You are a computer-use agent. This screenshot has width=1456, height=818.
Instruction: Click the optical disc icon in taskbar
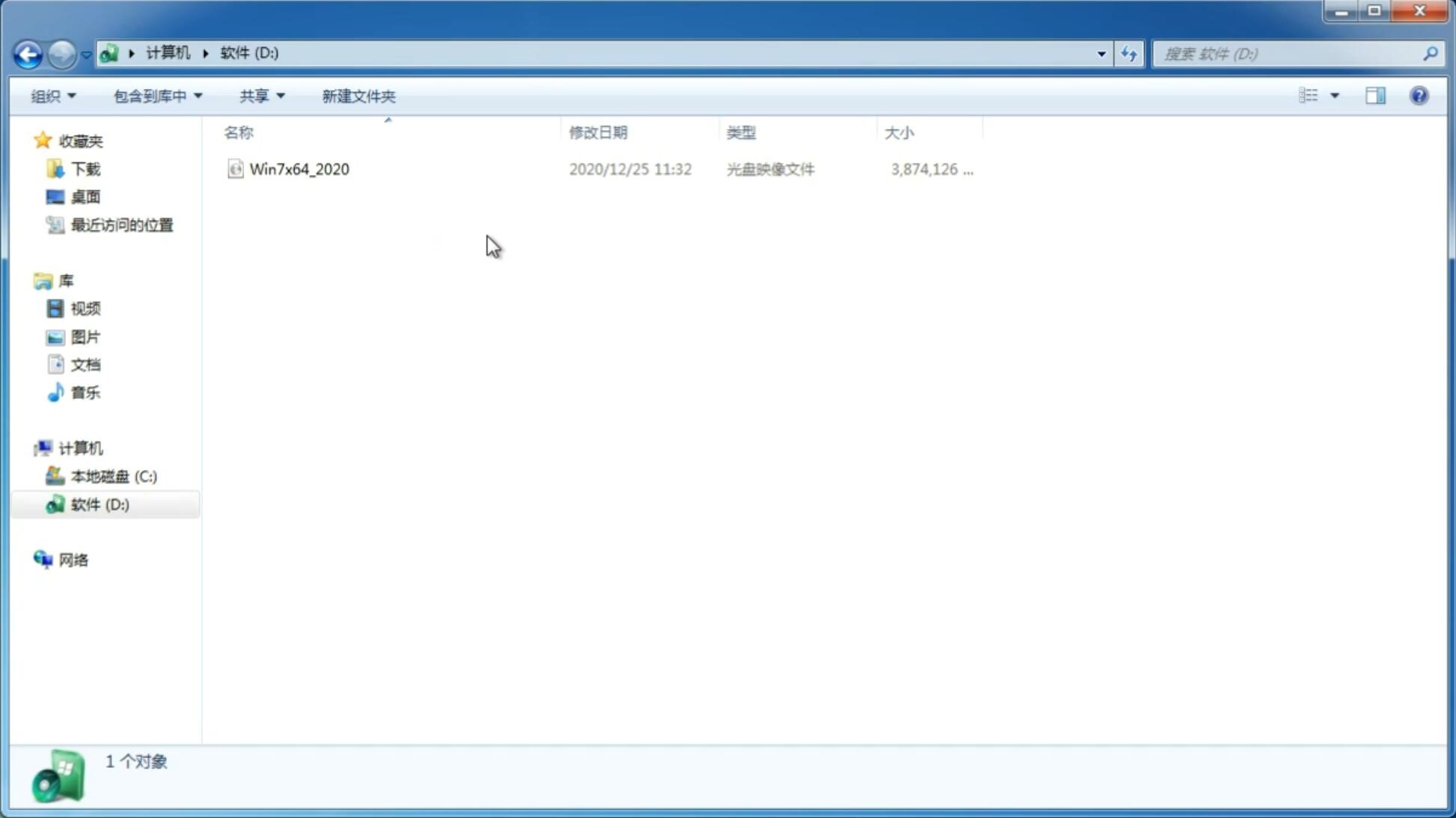pyautogui.click(x=58, y=780)
